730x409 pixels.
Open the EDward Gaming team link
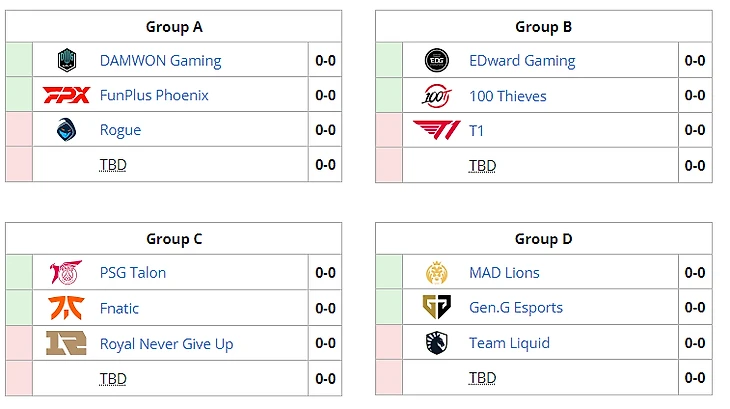click(x=522, y=61)
